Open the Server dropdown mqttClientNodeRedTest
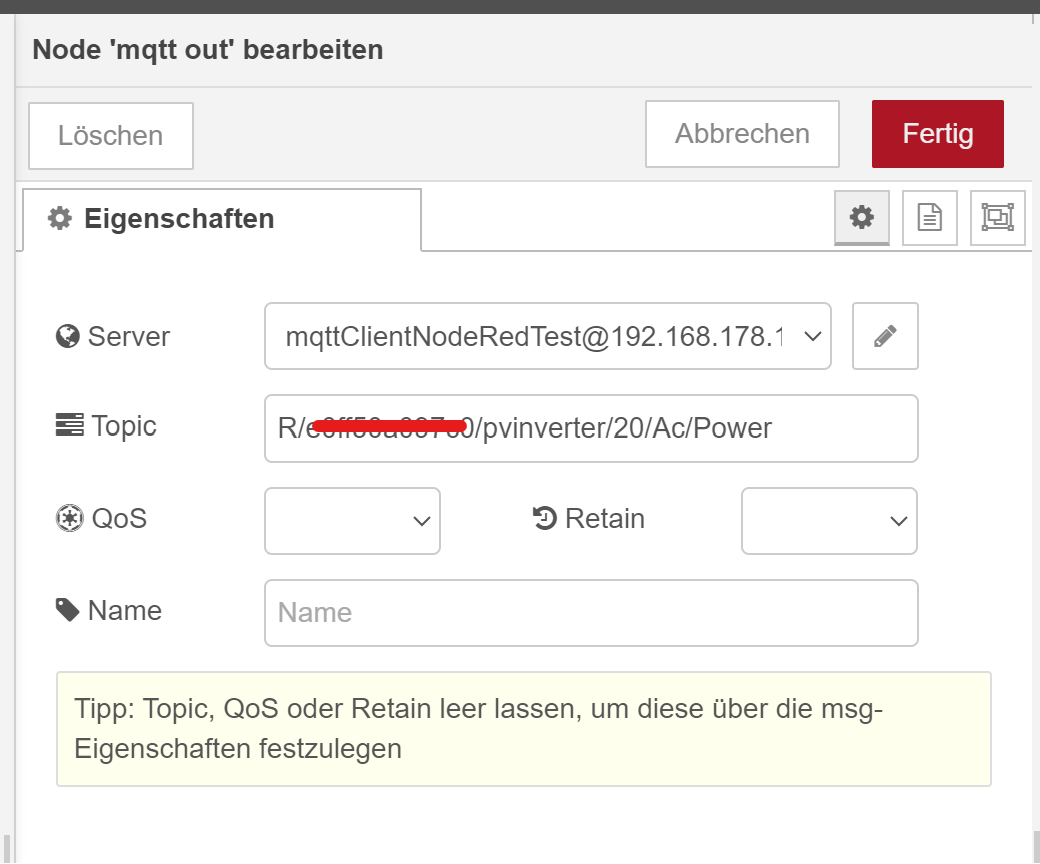The width and height of the screenshot is (1040, 864). pyautogui.click(x=548, y=336)
